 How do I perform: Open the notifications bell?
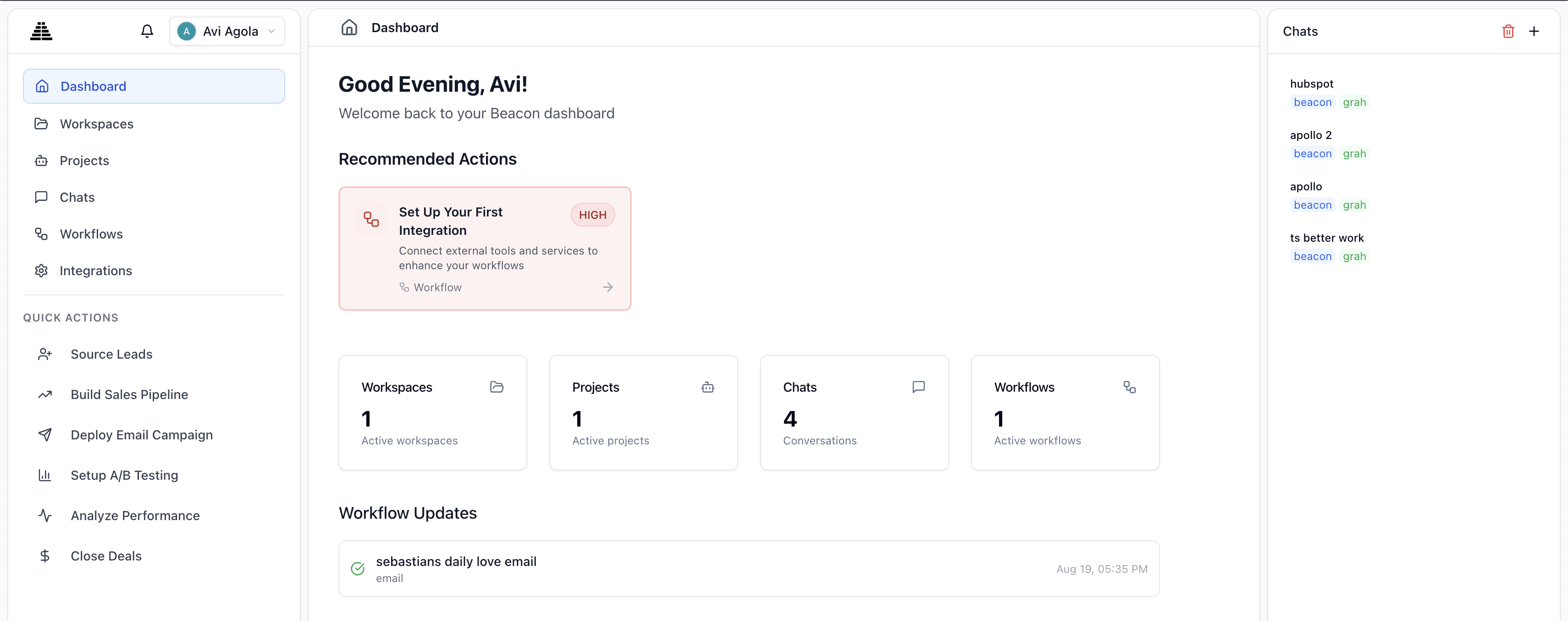coord(147,30)
